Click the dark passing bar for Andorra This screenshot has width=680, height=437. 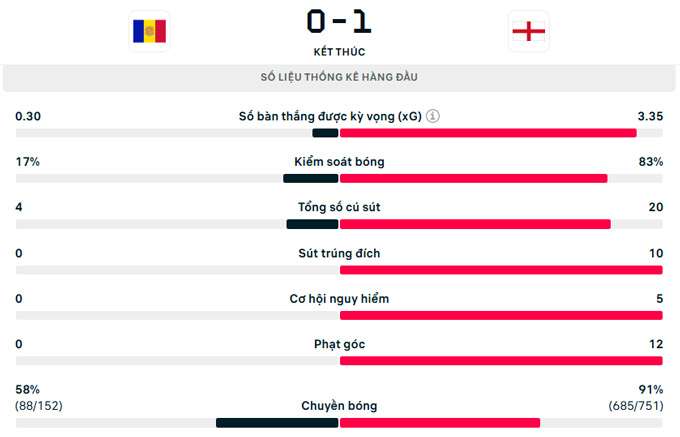(x=277, y=423)
